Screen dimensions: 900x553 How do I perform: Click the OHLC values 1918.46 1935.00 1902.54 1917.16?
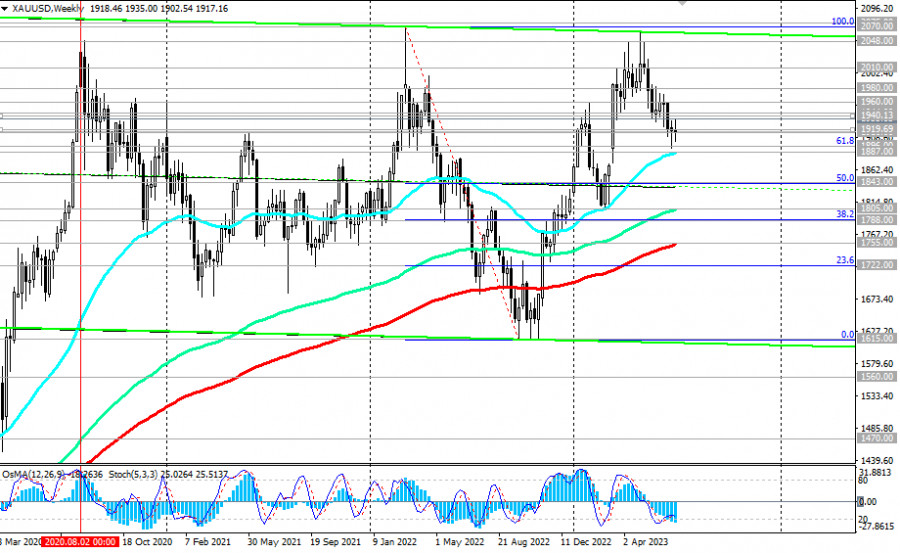pos(159,9)
